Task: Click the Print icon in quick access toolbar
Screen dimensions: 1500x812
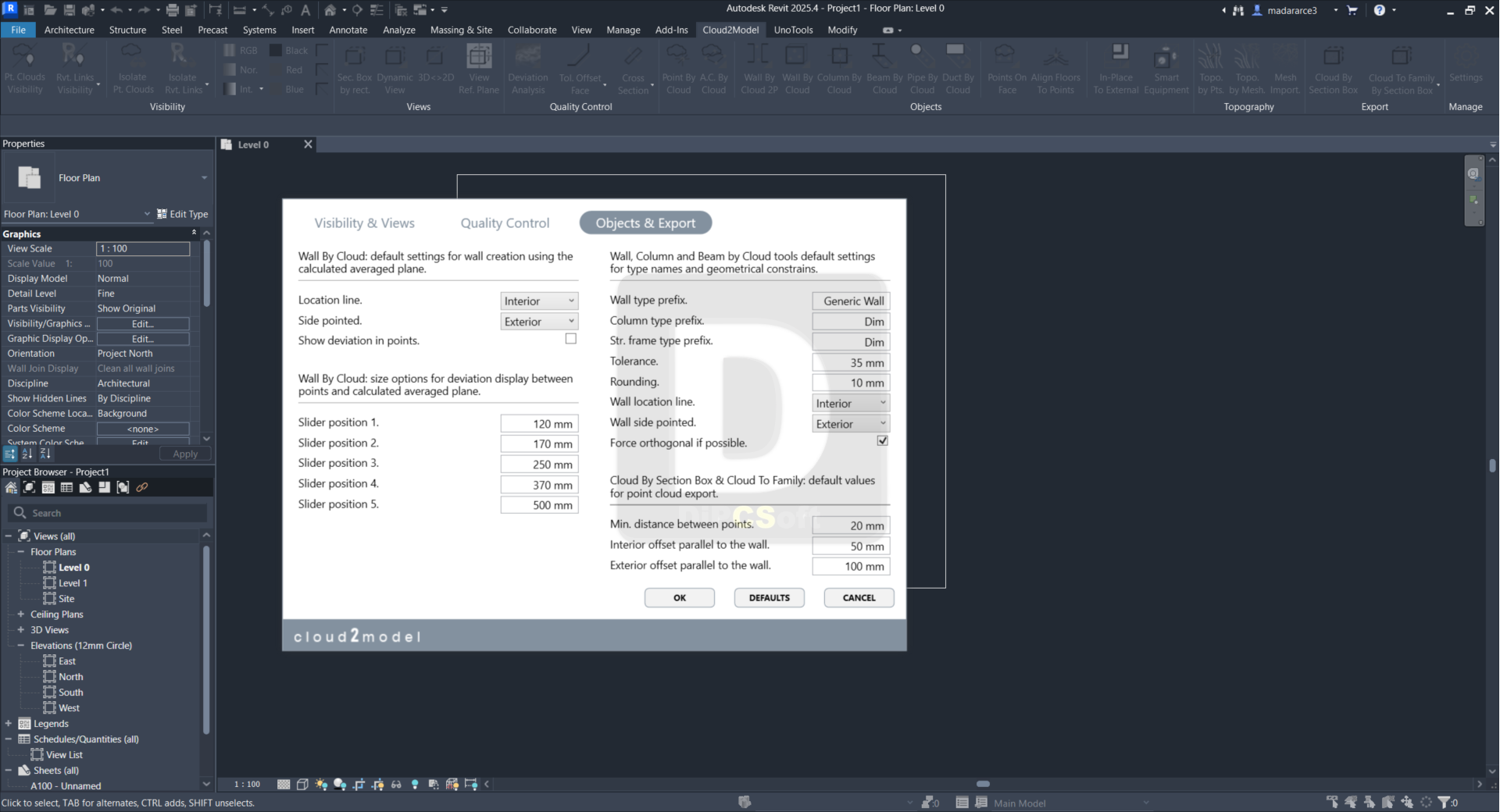Action: coord(172,10)
